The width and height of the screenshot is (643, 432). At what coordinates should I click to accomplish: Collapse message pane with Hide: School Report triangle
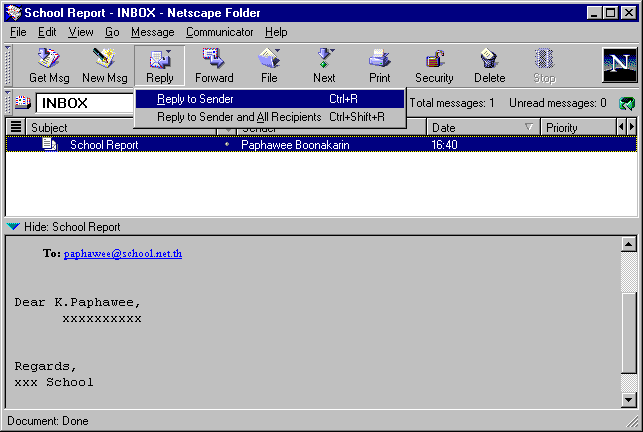pos(13,226)
